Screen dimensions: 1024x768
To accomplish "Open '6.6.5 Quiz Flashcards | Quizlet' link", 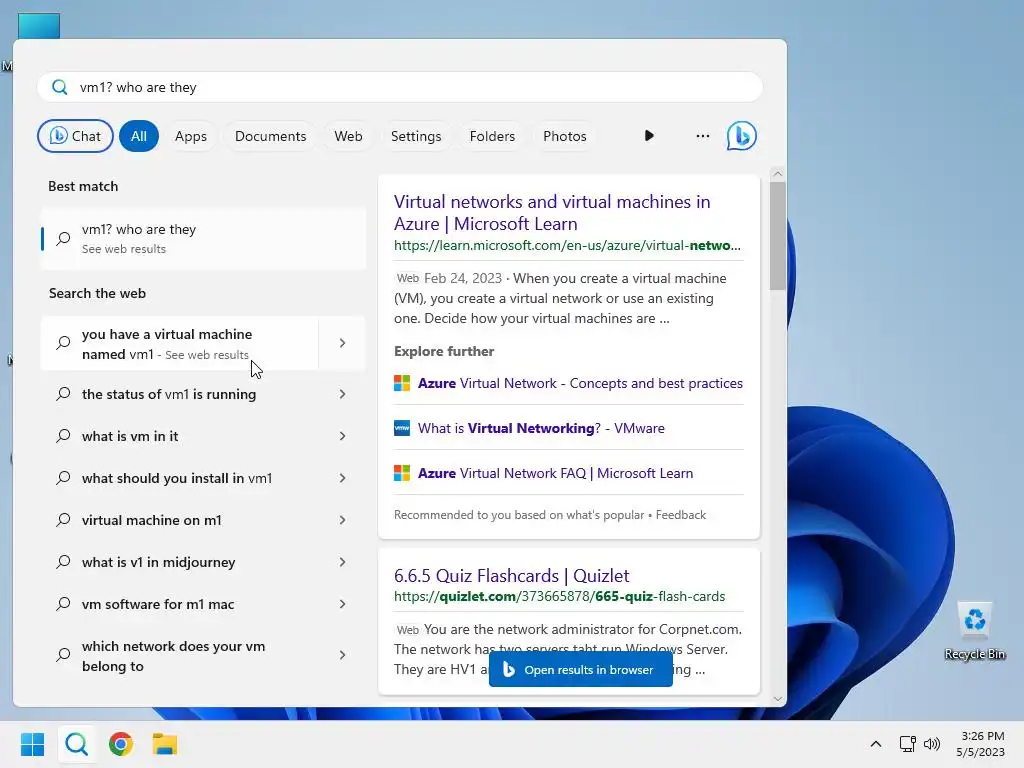I will (511, 575).
